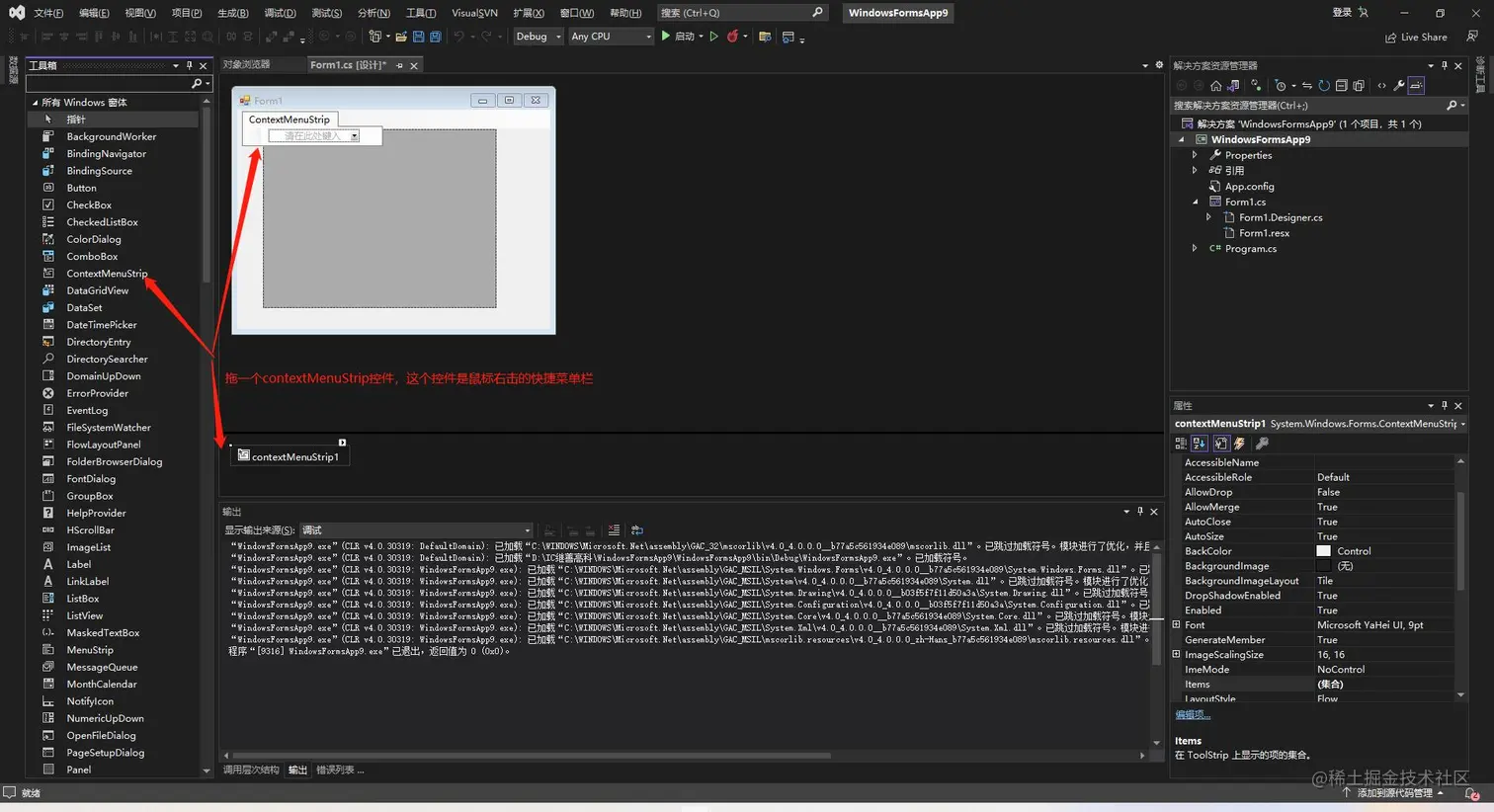Click the New Project toolbar icon
Image resolution: width=1494 pixels, height=812 pixels.
point(374,37)
